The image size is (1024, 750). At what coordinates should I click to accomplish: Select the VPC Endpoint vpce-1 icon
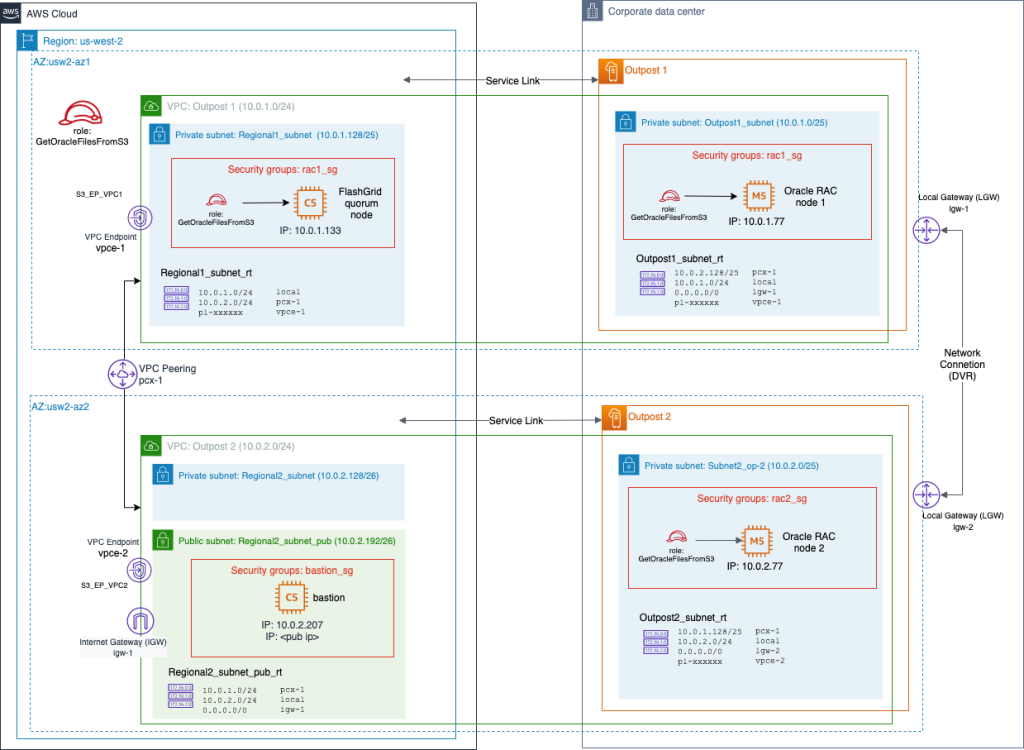[x=139, y=218]
